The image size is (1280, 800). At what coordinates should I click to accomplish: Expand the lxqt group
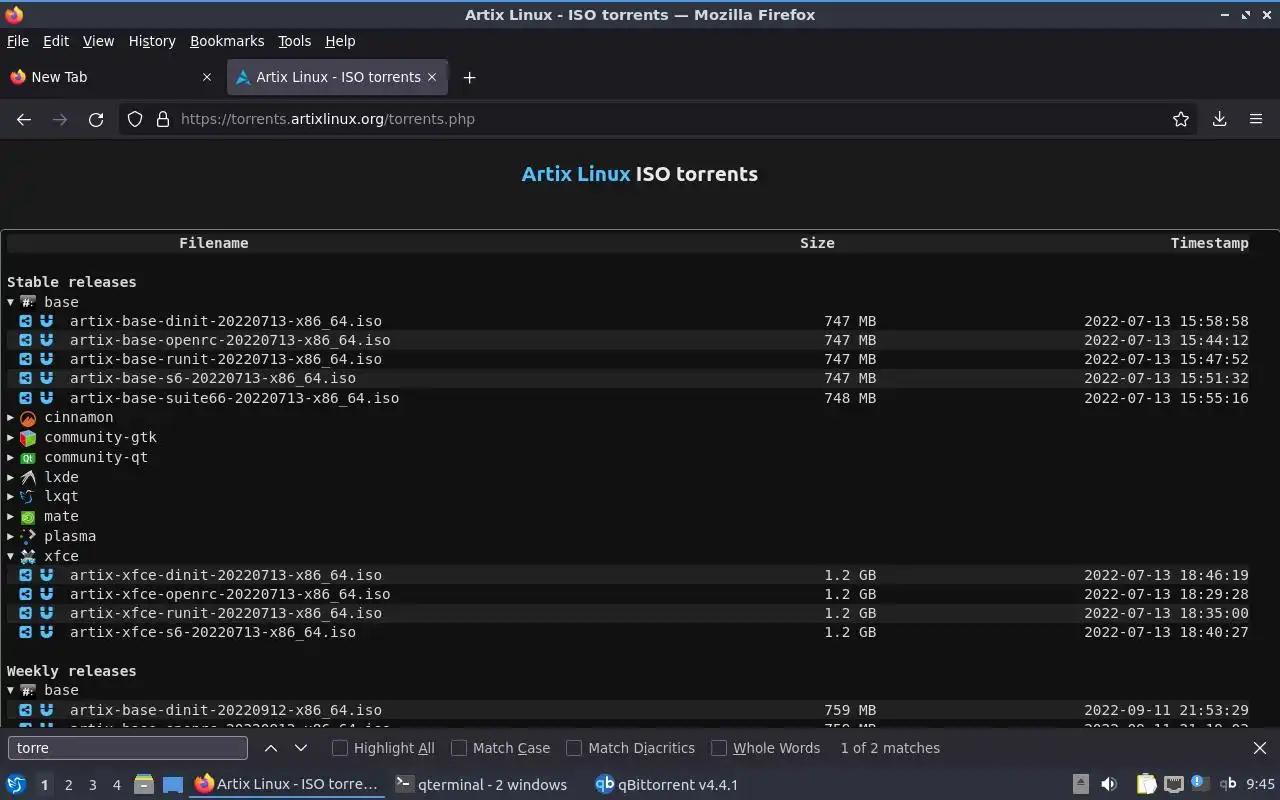(11, 496)
